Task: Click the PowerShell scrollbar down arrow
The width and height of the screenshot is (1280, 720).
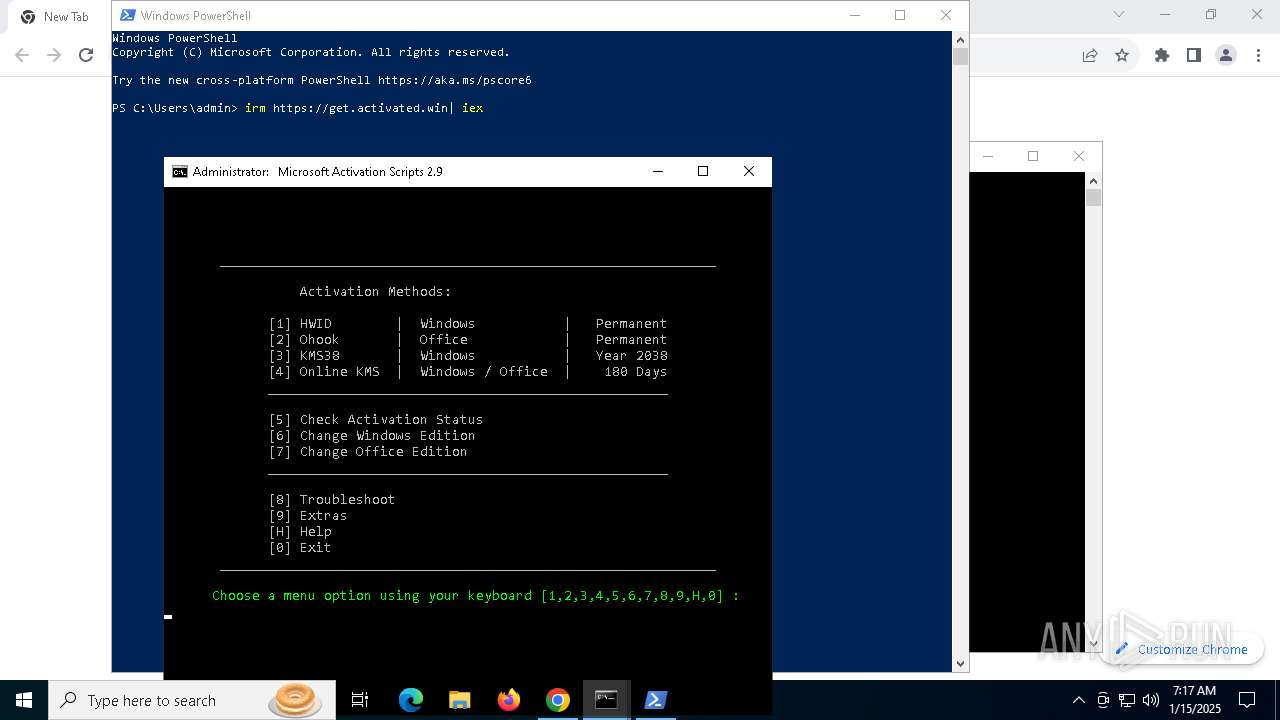Action: point(960,663)
